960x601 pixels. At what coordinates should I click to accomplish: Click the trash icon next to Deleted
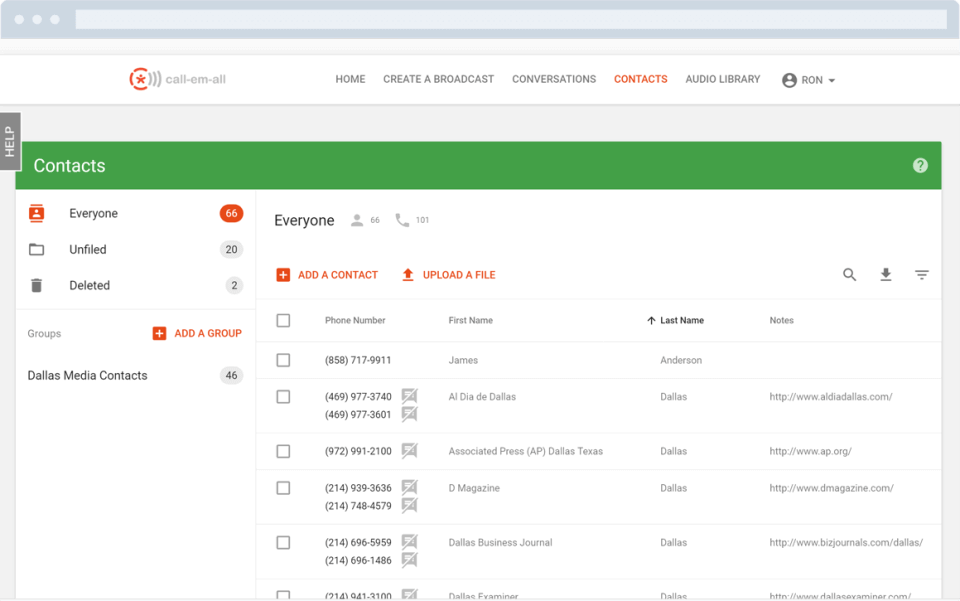click(x=37, y=285)
